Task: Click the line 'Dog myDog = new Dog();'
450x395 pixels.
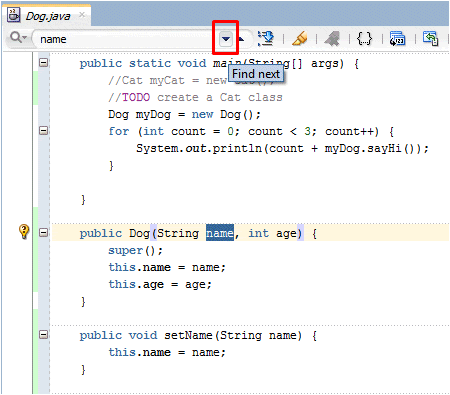Action: 184,115
